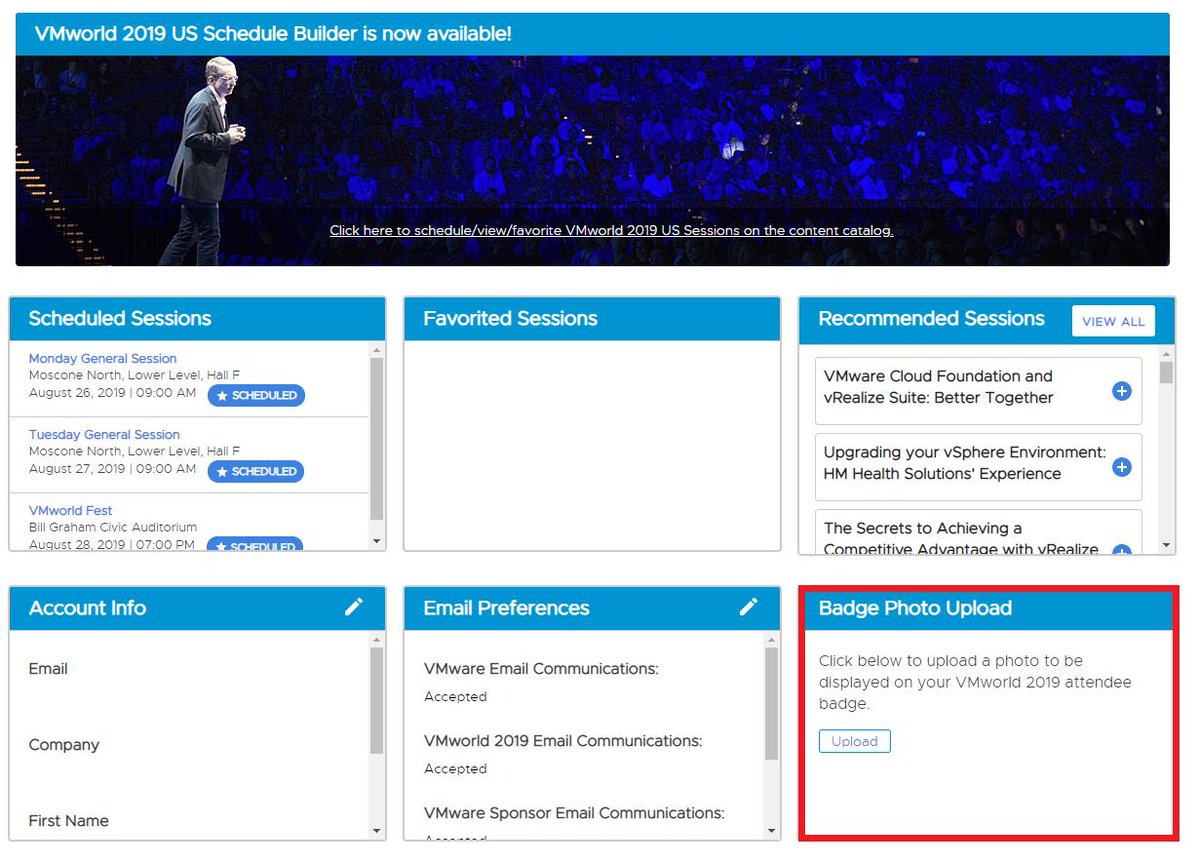Edit Account Info with pencil icon
1200x864 pixels.
[354, 607]
